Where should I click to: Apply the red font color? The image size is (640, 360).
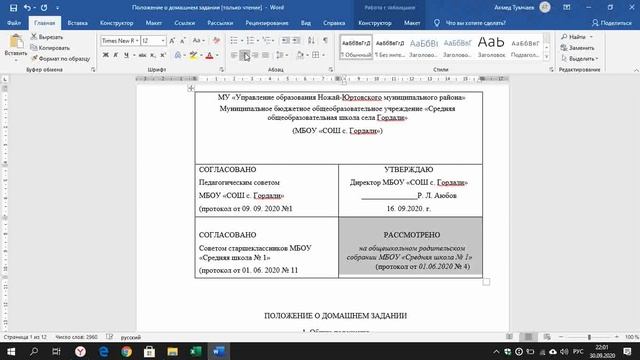(209, 55)
